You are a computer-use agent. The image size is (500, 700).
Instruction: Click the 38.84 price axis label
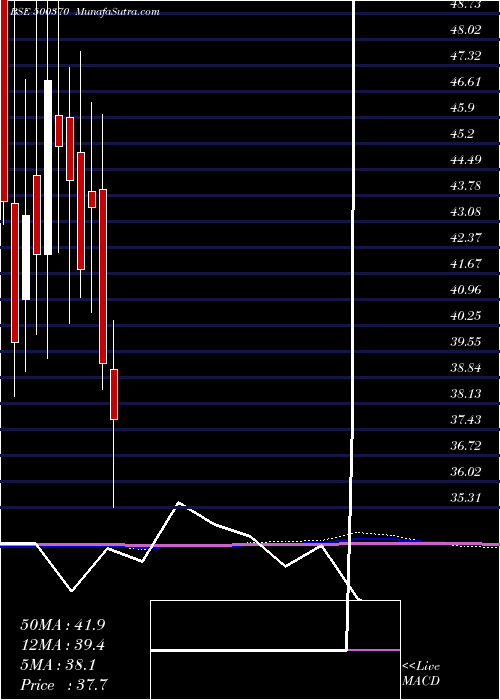point(466,368)
